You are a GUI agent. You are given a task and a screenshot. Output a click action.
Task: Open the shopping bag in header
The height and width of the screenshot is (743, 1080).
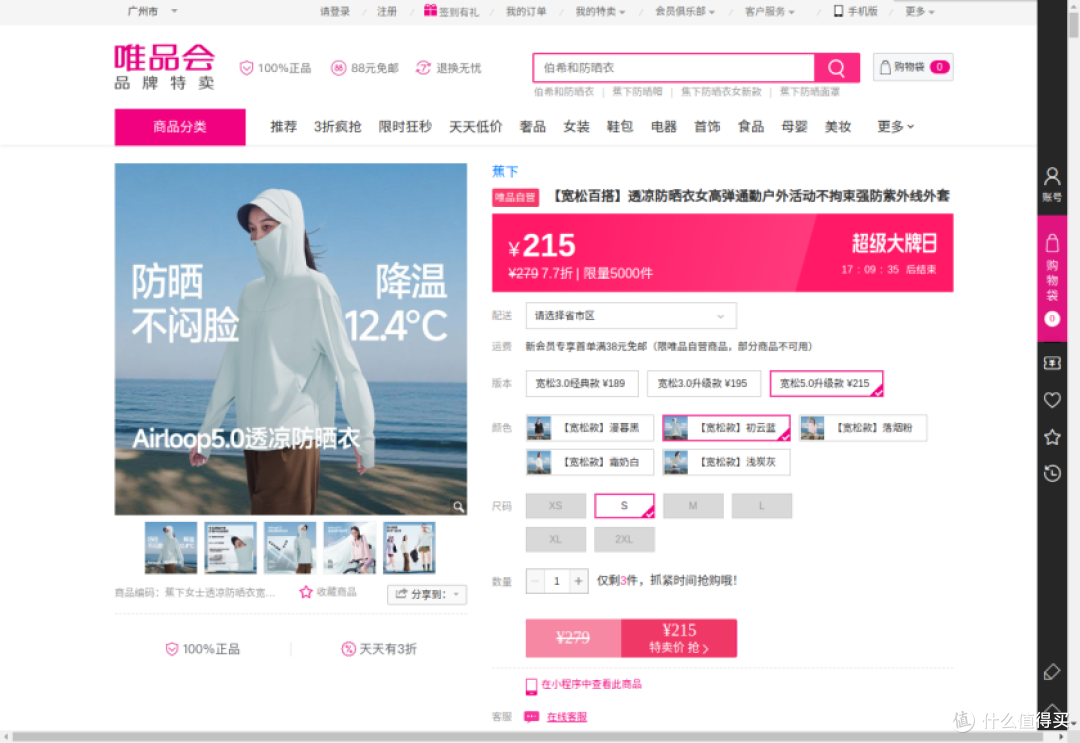[x=913, y=67]
